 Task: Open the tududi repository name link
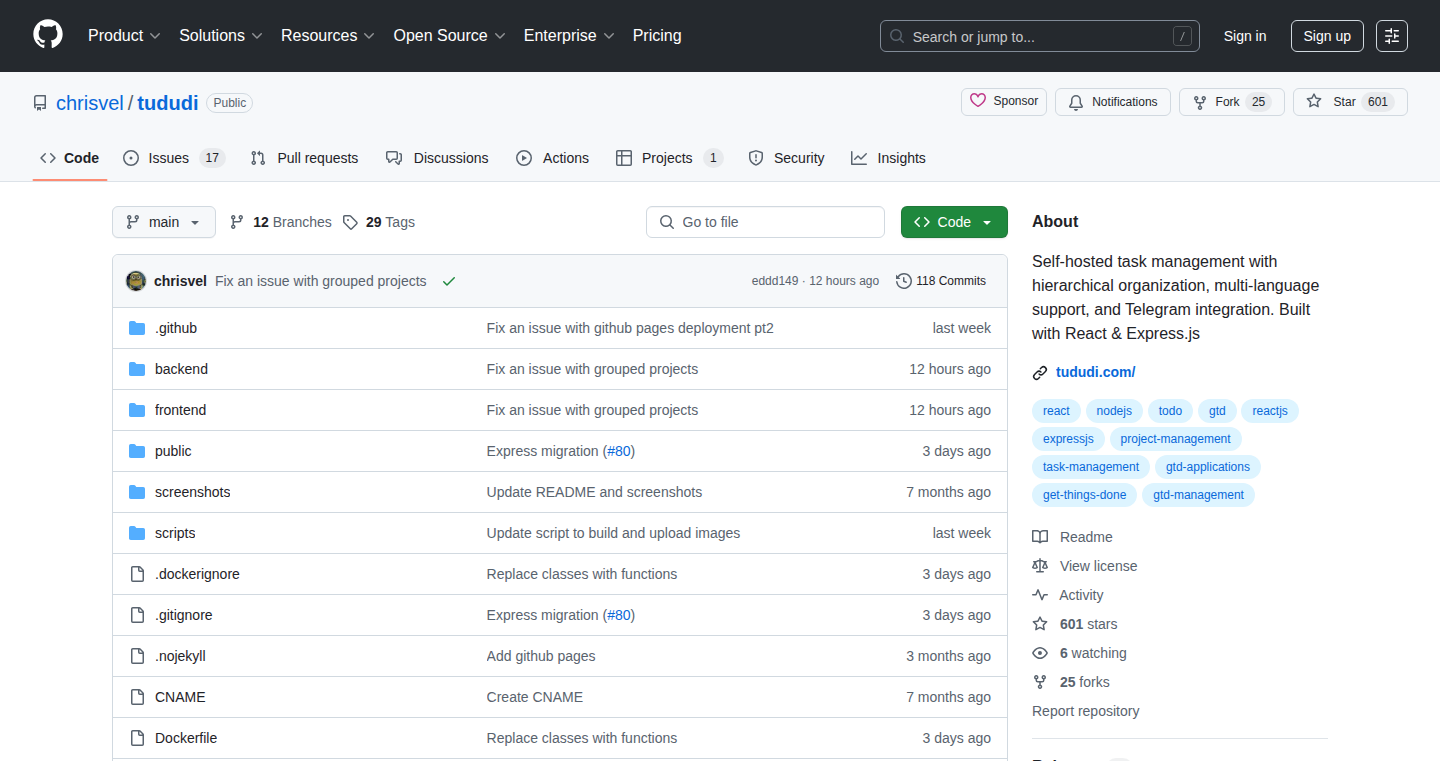pos(168,103)
